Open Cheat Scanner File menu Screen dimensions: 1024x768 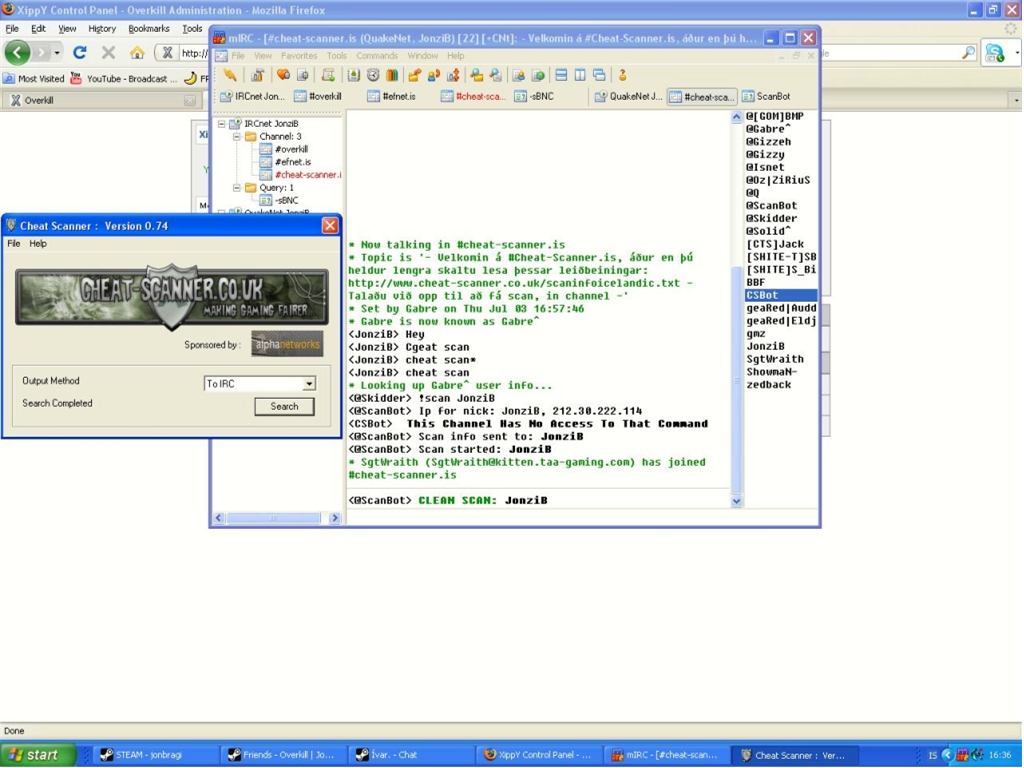click(14, 244)
